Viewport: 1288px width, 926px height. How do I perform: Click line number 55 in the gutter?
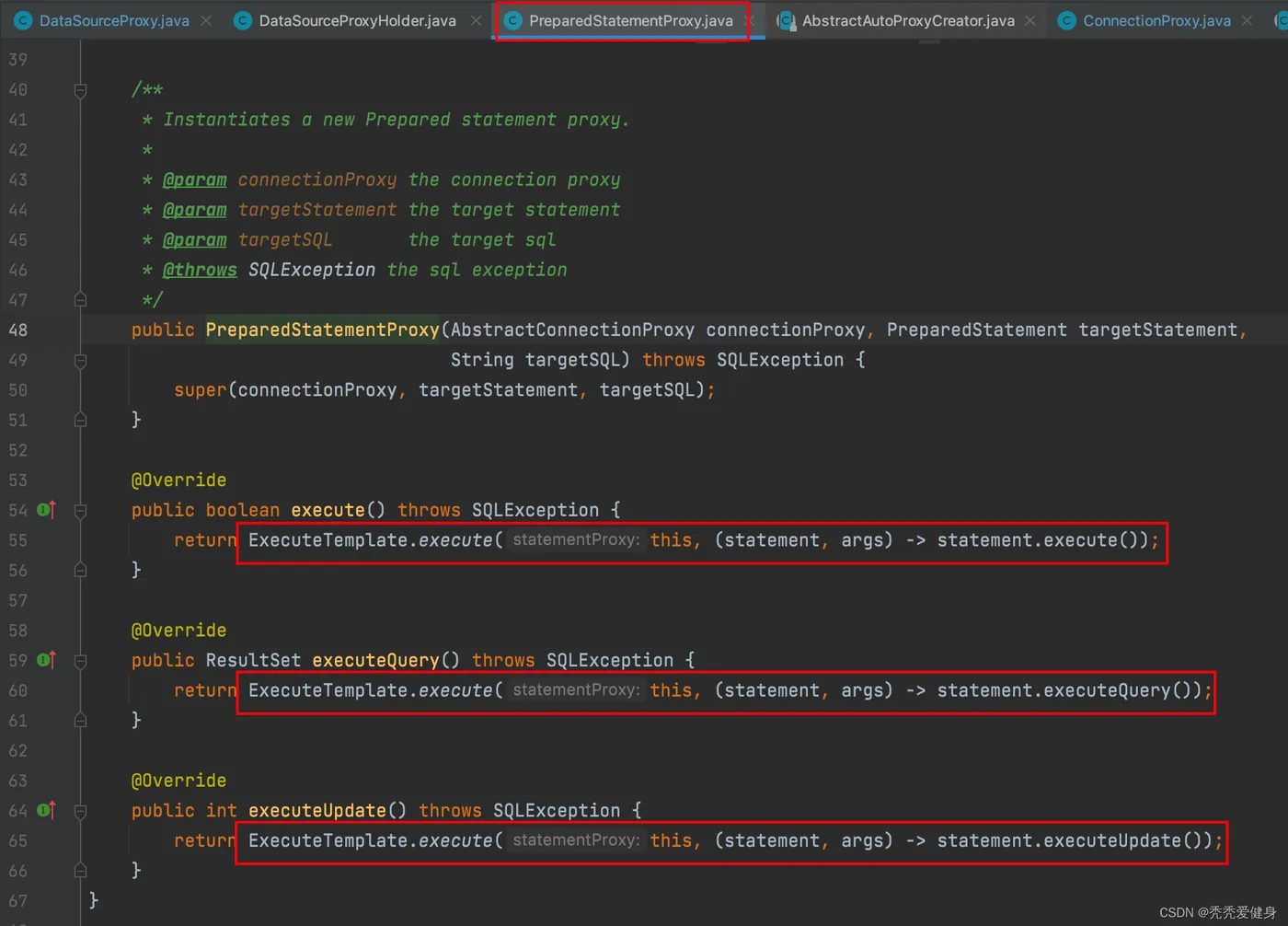pos(17,540)
